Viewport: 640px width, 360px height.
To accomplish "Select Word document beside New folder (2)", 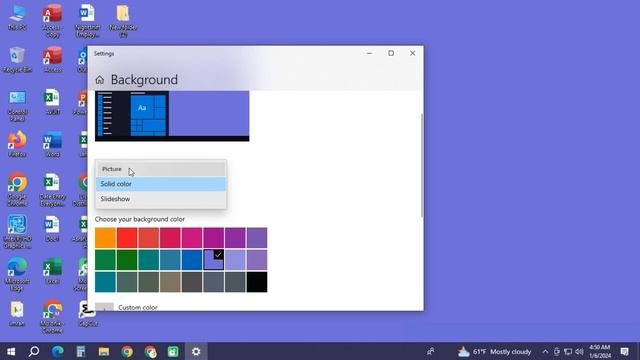I will 87,21.
